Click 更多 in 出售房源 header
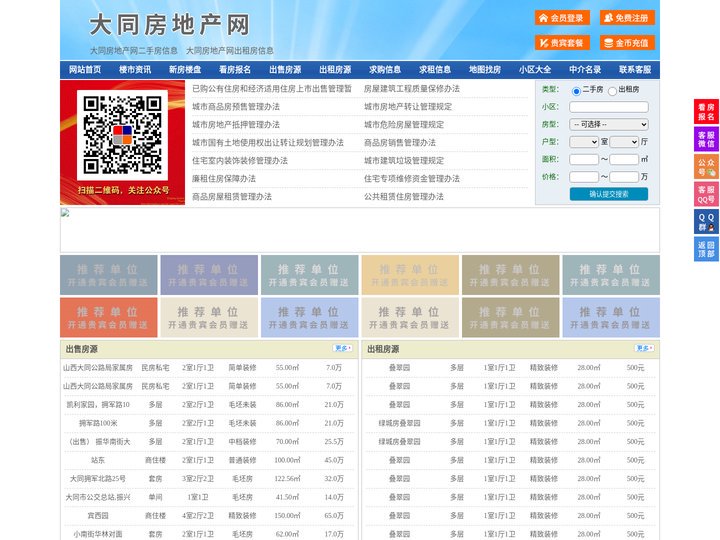Image resolution: width=720 pixels, height=540 pixels. [343, 349]
